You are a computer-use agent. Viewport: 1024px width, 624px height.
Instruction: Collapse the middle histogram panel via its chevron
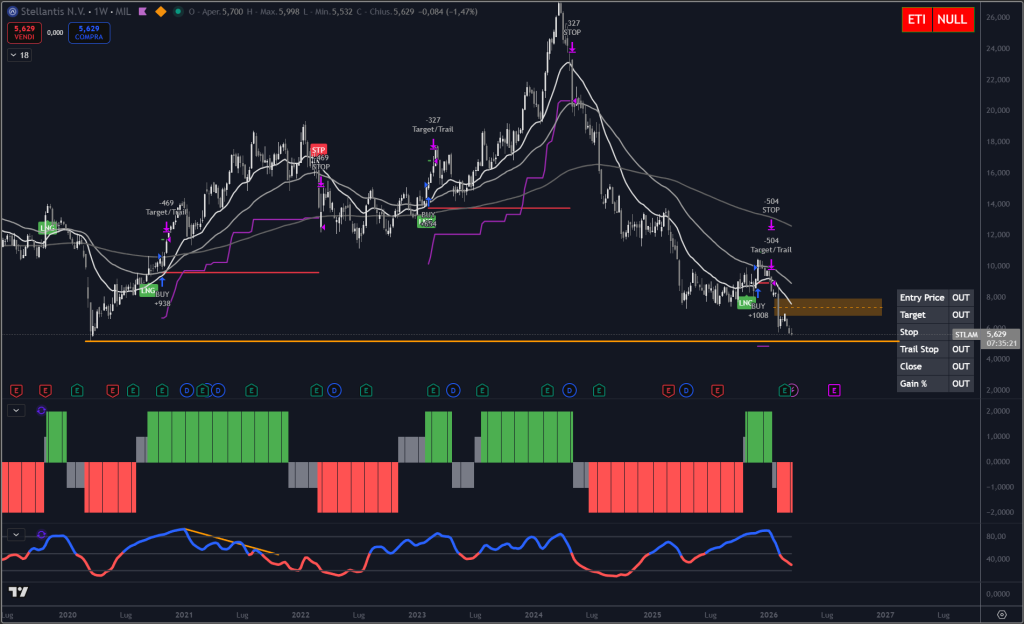point(16,410)
